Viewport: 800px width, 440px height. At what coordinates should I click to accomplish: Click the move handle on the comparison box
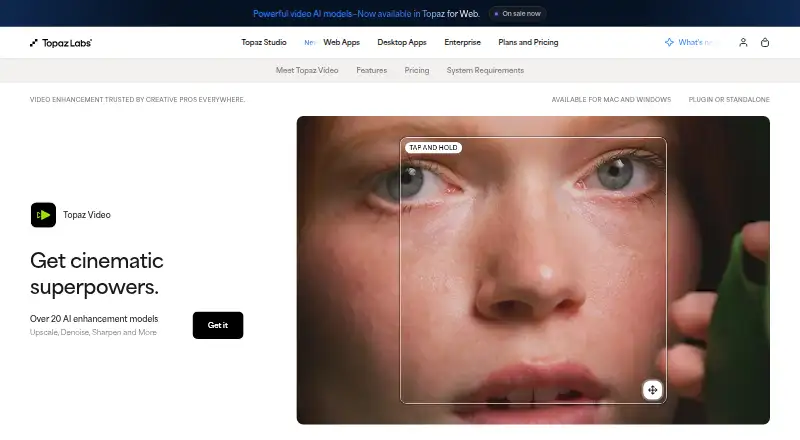tap(652, 390)
